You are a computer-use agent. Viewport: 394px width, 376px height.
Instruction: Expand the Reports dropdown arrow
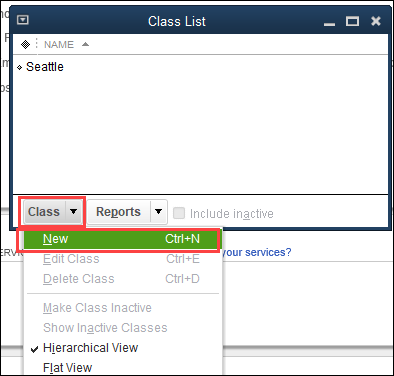pyautogui.click(x=158, y=212)
